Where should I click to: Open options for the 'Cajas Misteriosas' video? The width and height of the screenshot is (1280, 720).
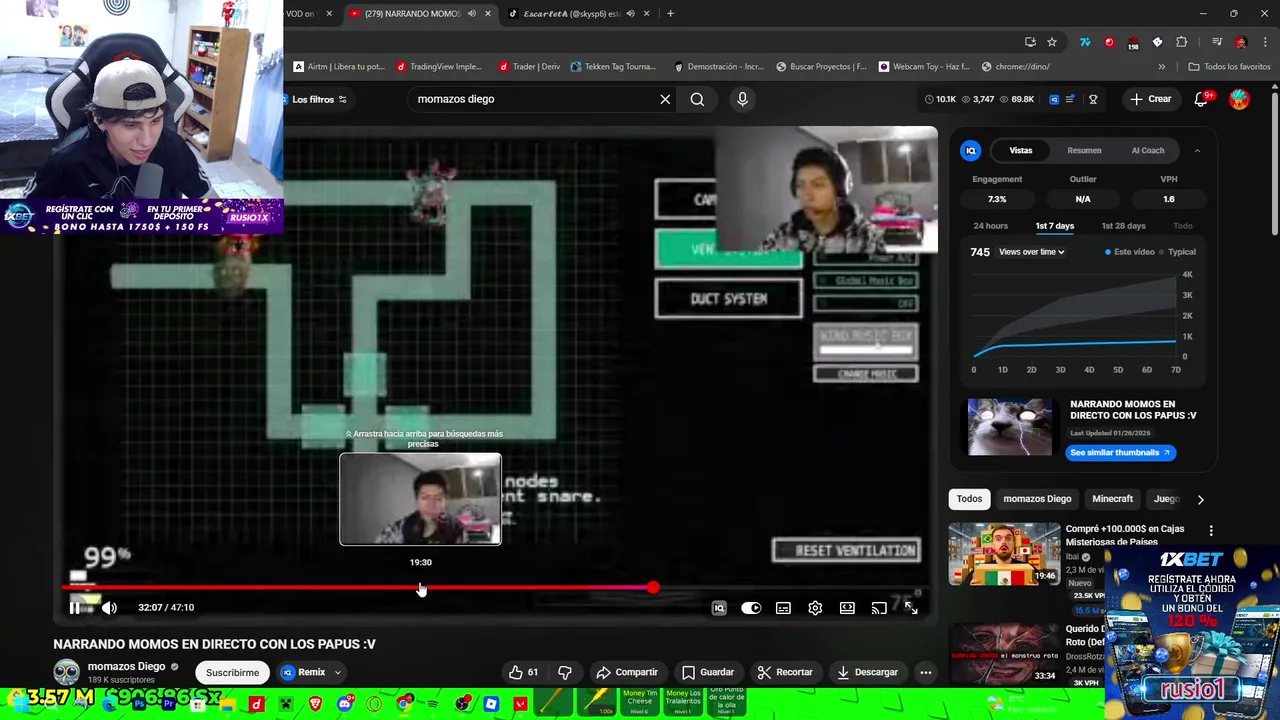pyautogui.click(x=1211, y=530)
